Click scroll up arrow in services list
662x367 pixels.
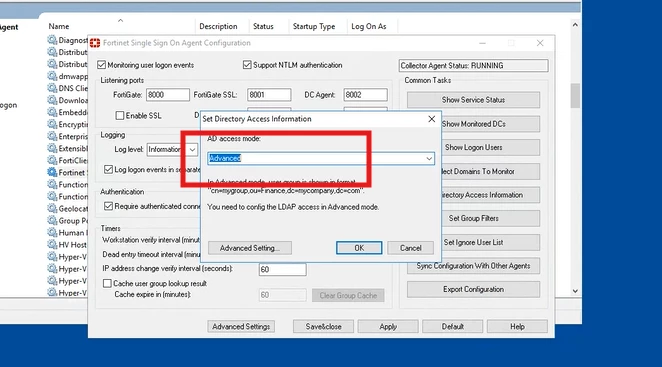click(575, 25)
